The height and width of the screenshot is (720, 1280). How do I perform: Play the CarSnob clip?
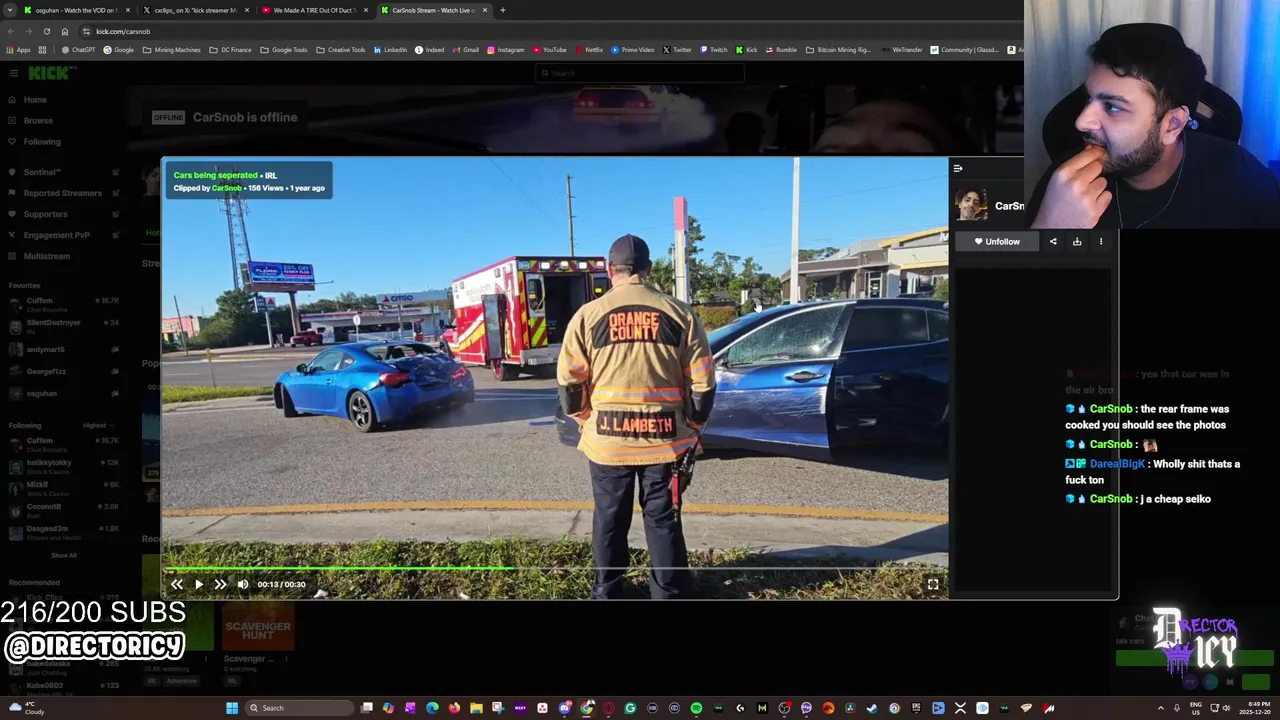click(x=198, y=584)
